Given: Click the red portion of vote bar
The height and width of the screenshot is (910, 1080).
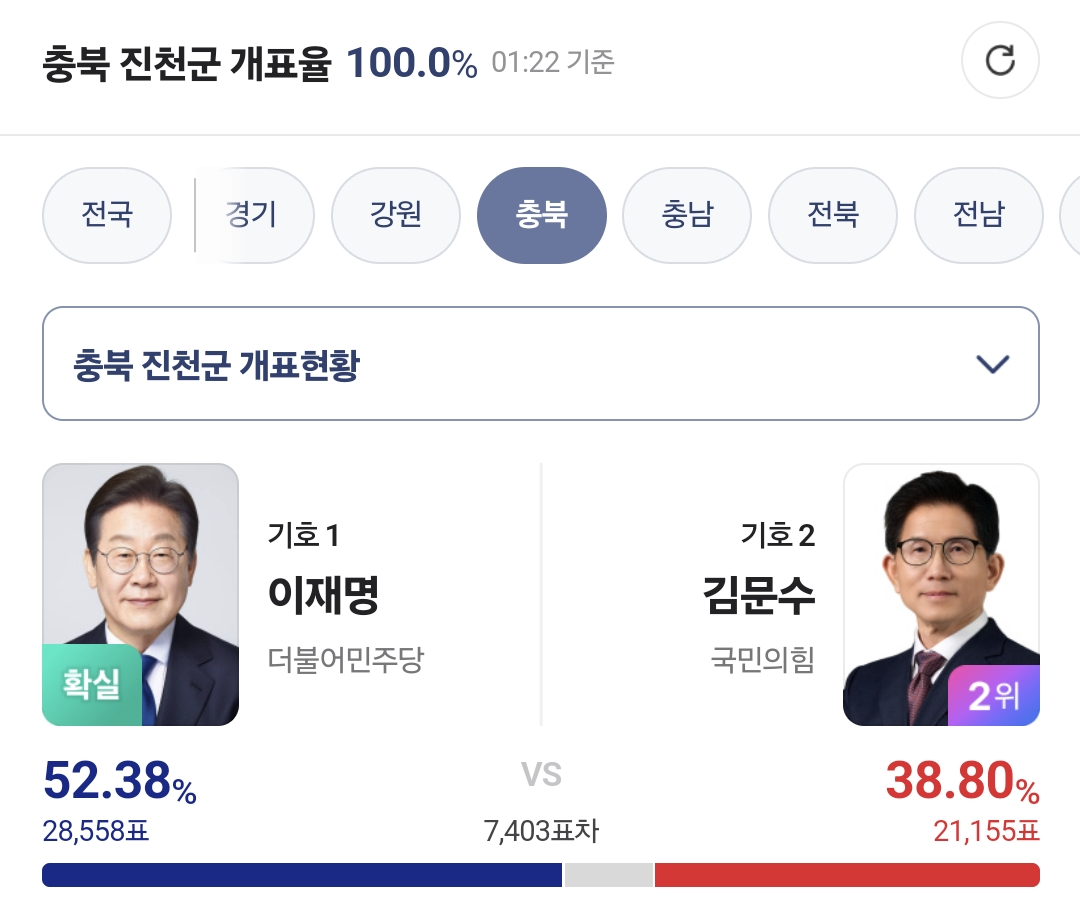Looking at the screenshot, I should pyautogui.click(x=847, y=875).
